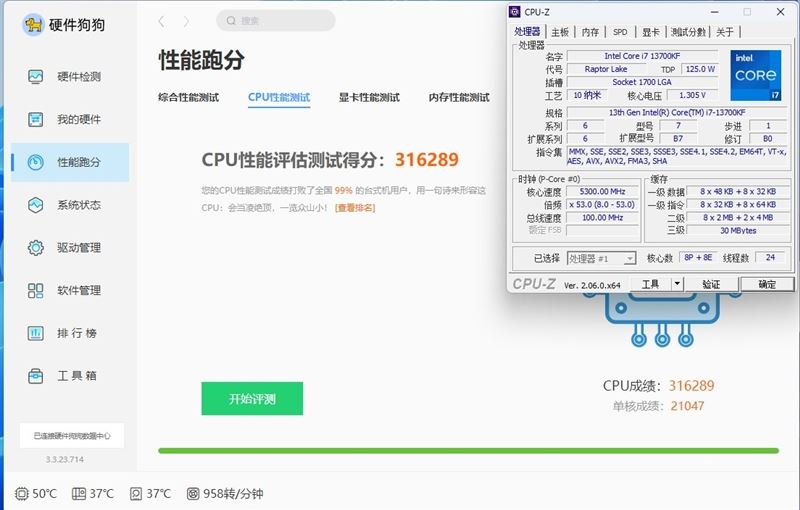Click the green benchmark progress bar

coord(468,451)
